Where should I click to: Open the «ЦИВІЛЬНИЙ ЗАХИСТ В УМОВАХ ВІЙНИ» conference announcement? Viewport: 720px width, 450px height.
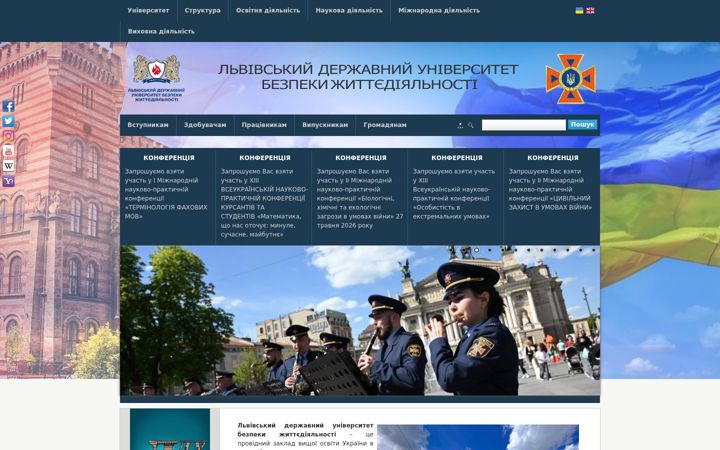552,189
